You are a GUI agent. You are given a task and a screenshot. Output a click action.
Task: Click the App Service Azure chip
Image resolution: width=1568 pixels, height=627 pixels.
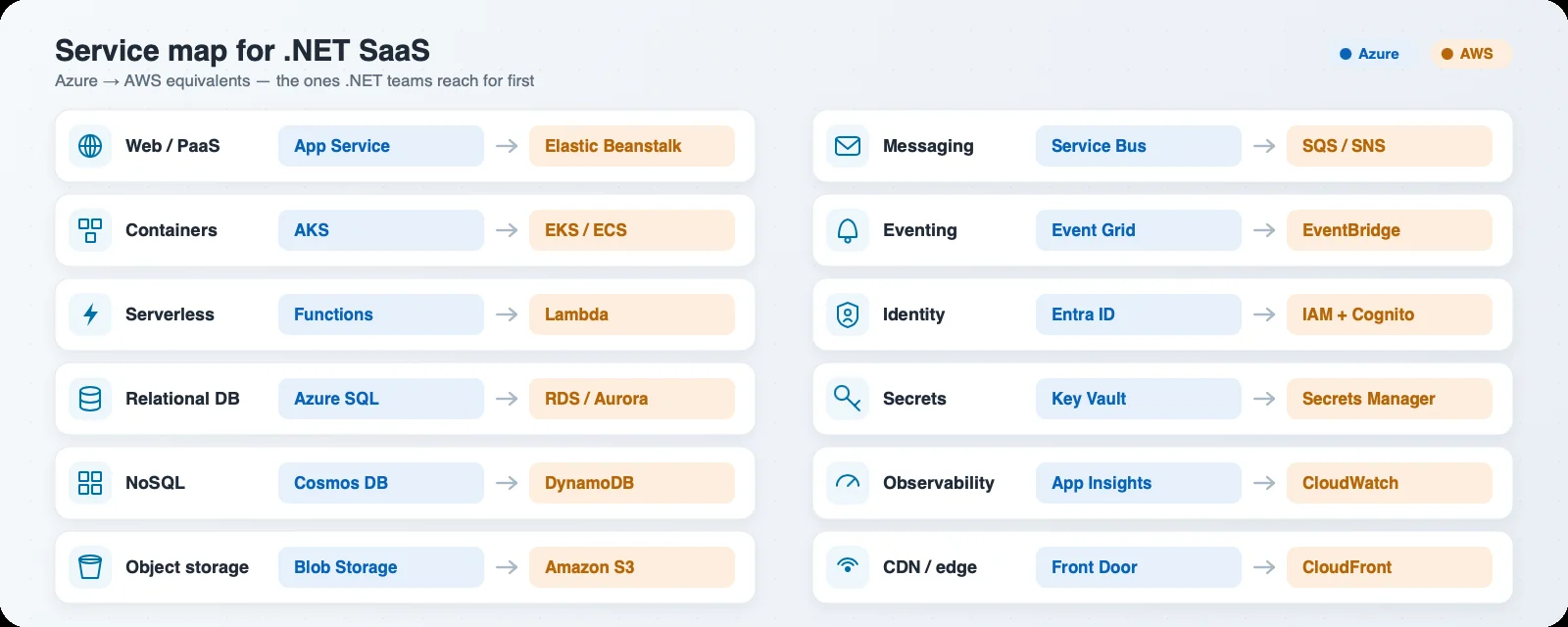pos(381,146)
